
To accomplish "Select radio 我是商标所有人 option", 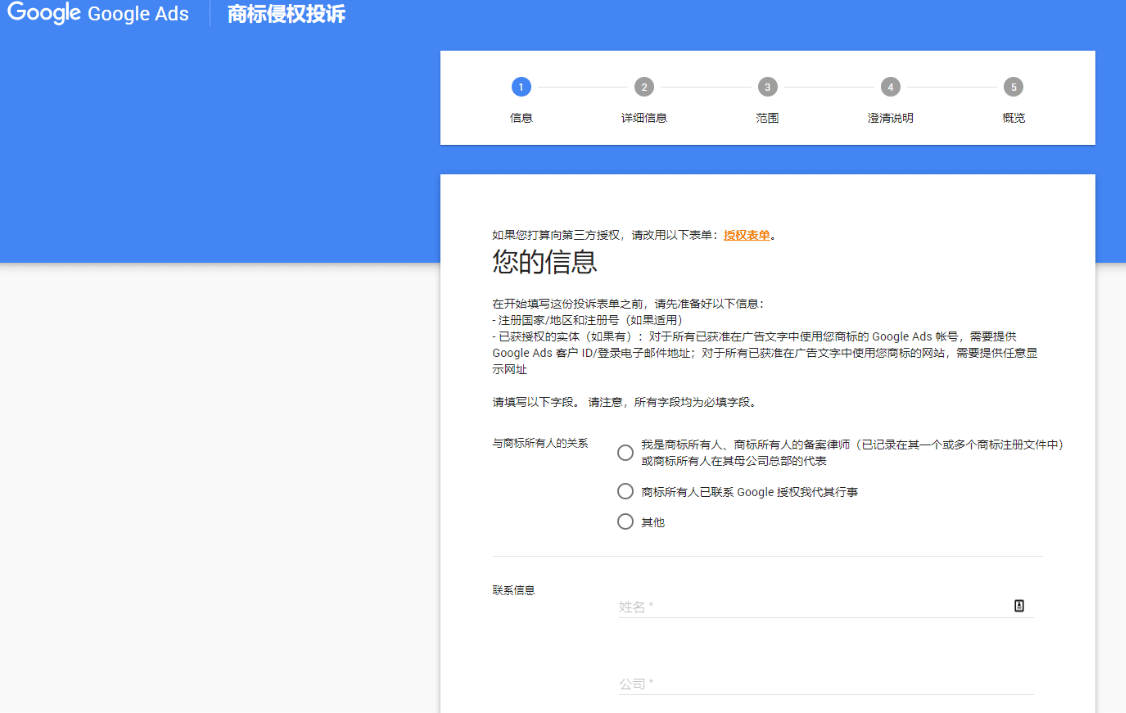I will pos(625,452).
